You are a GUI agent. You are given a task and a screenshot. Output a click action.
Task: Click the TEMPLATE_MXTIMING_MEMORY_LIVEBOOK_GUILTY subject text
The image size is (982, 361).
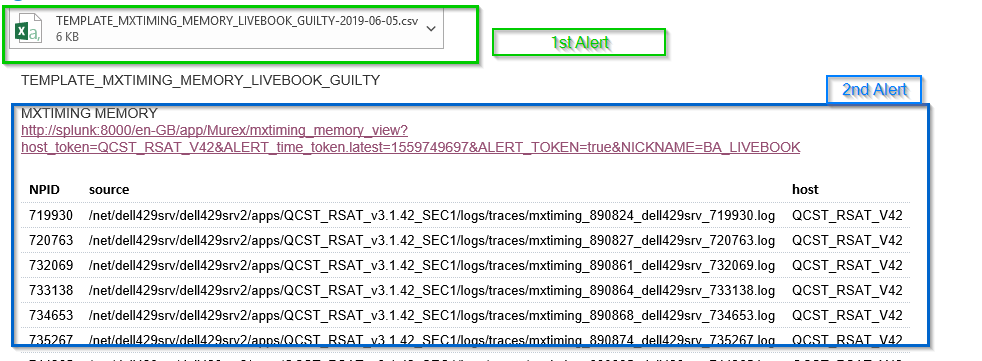pos(200,80)
